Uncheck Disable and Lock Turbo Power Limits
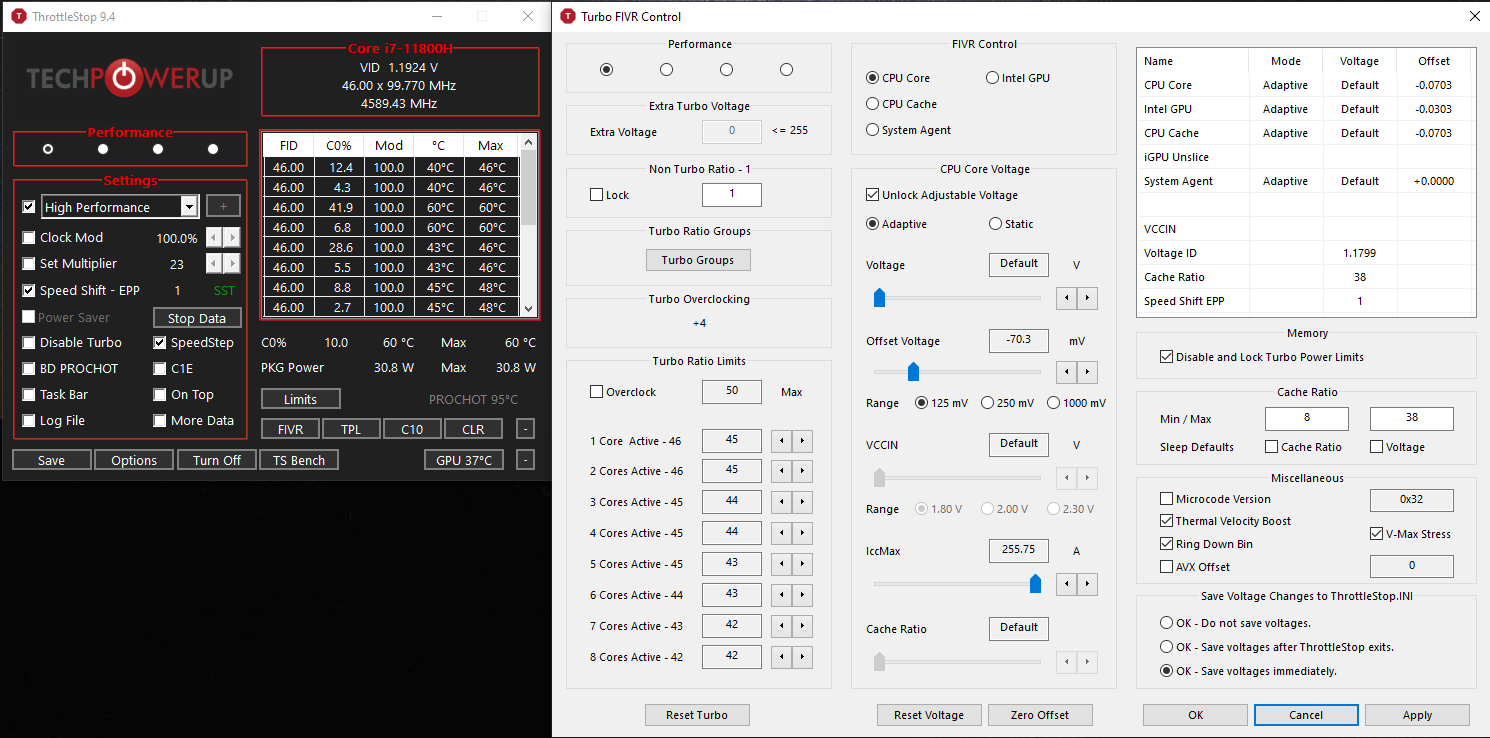Viewport: 1490px width, 738px height. click(1166, 357)
